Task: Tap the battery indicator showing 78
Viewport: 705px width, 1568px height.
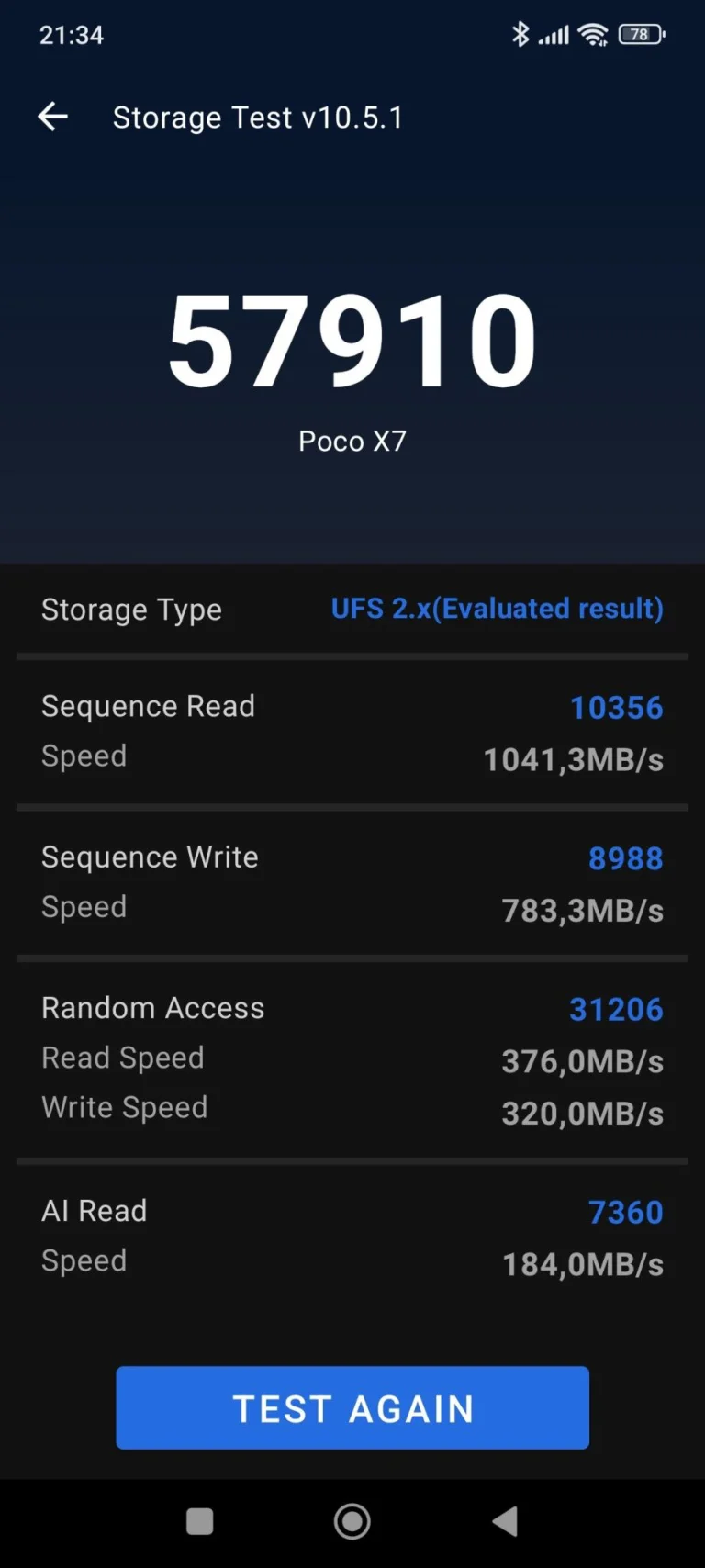Action: pyautogui.click(x=641, y=34)
